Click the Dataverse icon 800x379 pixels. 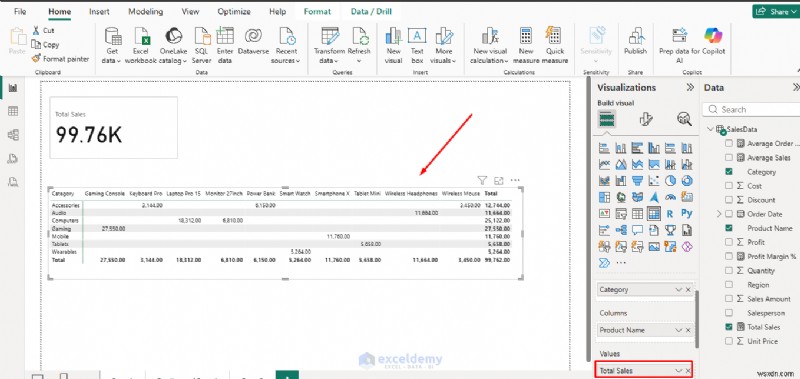[x=253, y=36]
